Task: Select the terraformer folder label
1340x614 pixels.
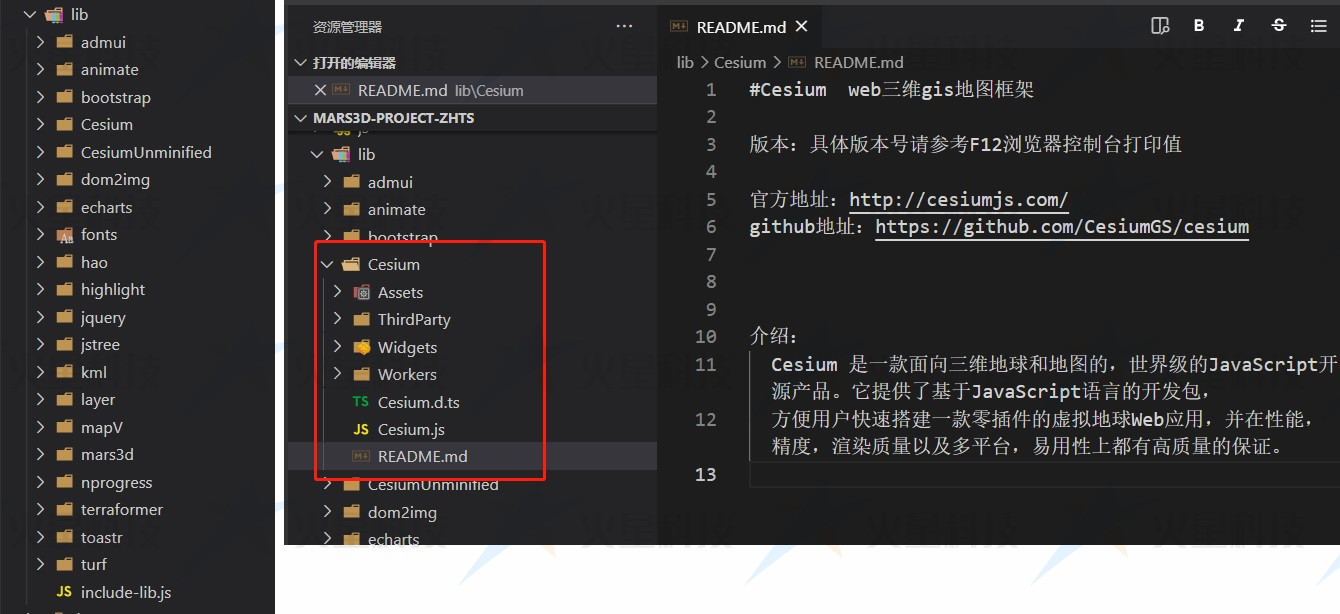Action: [x=122, y=510]
